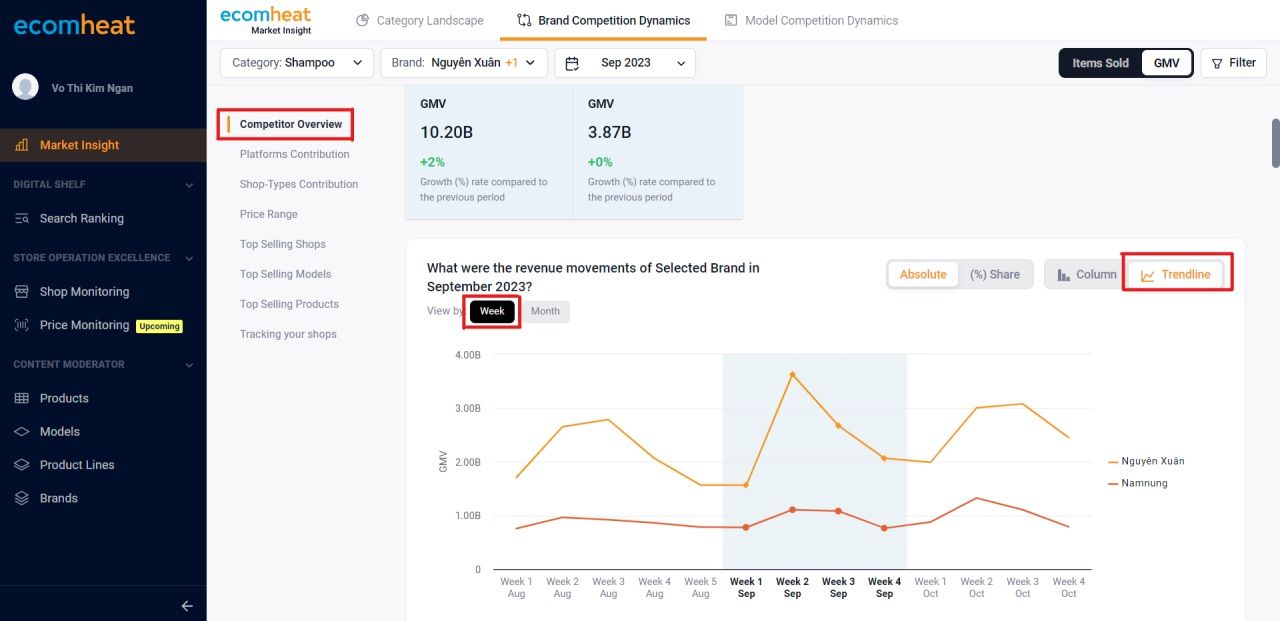This screenshot has height=621, width=1280.
Task: Switch metric toggle to Items Sold
Action: 1100,63
